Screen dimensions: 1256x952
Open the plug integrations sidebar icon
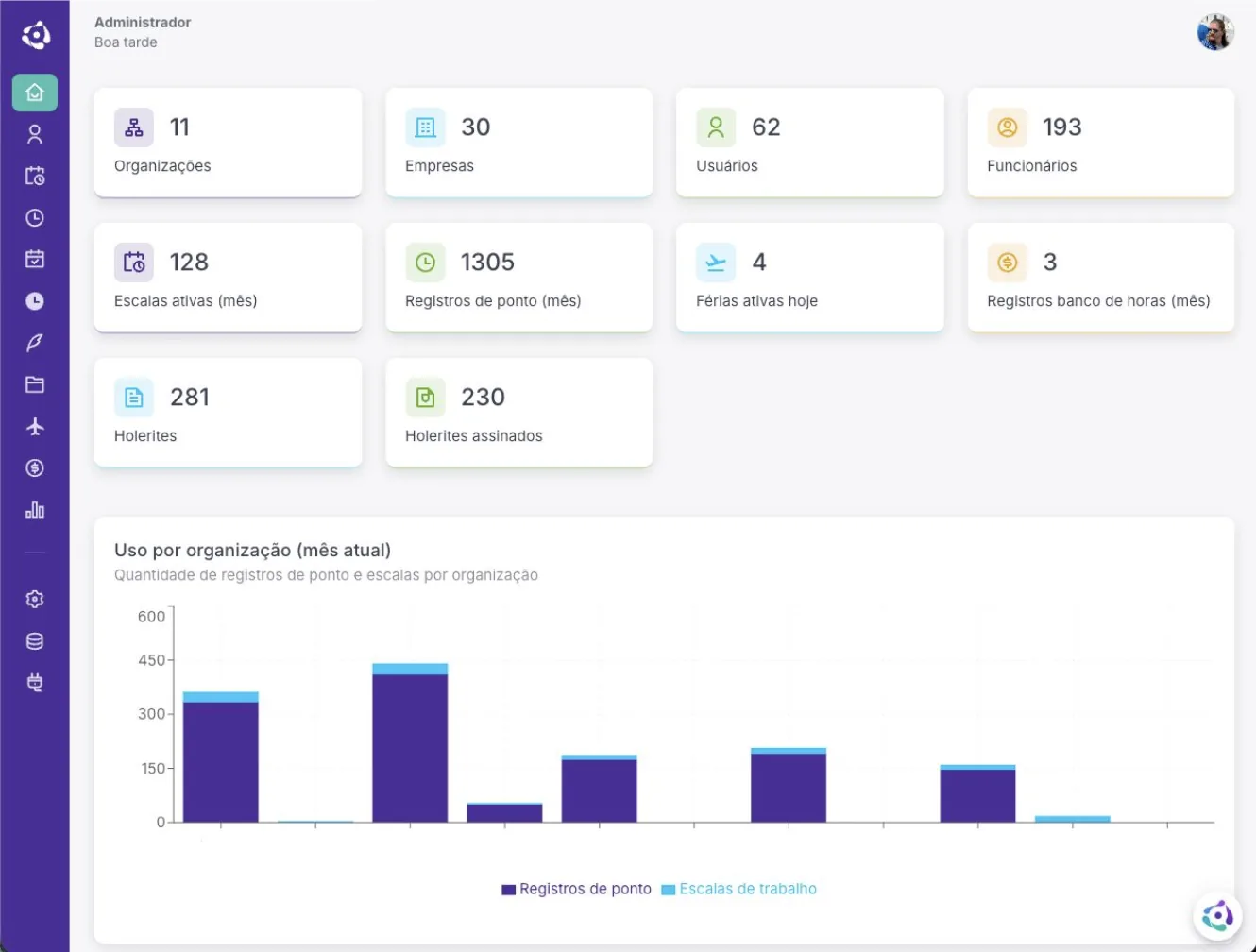pyautogui.click(x=35, y=683)
